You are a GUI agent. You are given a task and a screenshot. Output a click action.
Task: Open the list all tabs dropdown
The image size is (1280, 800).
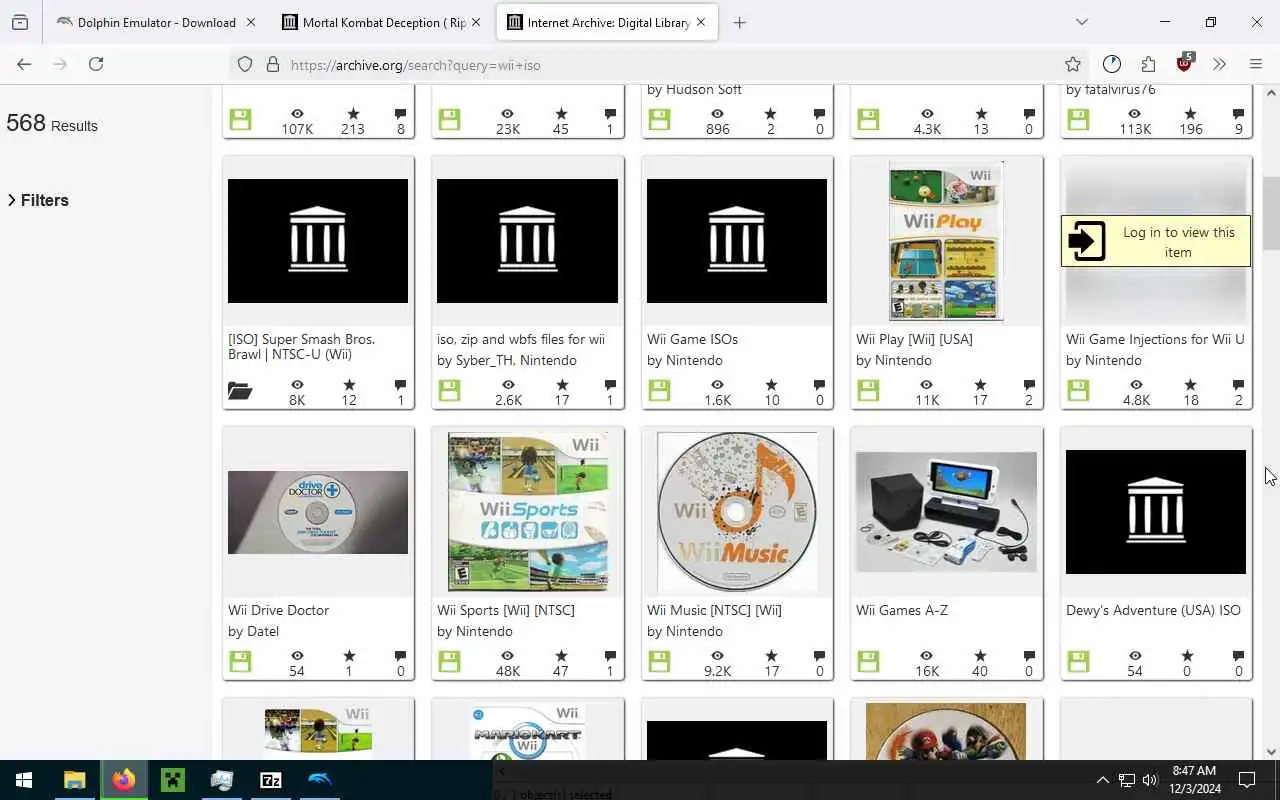pos(1082,22)
